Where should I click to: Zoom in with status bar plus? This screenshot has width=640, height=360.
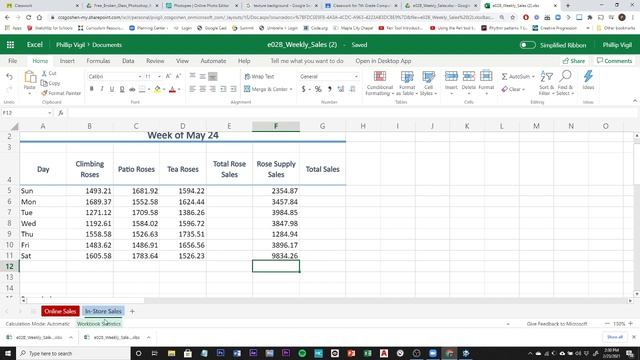(x=631, y=324)
